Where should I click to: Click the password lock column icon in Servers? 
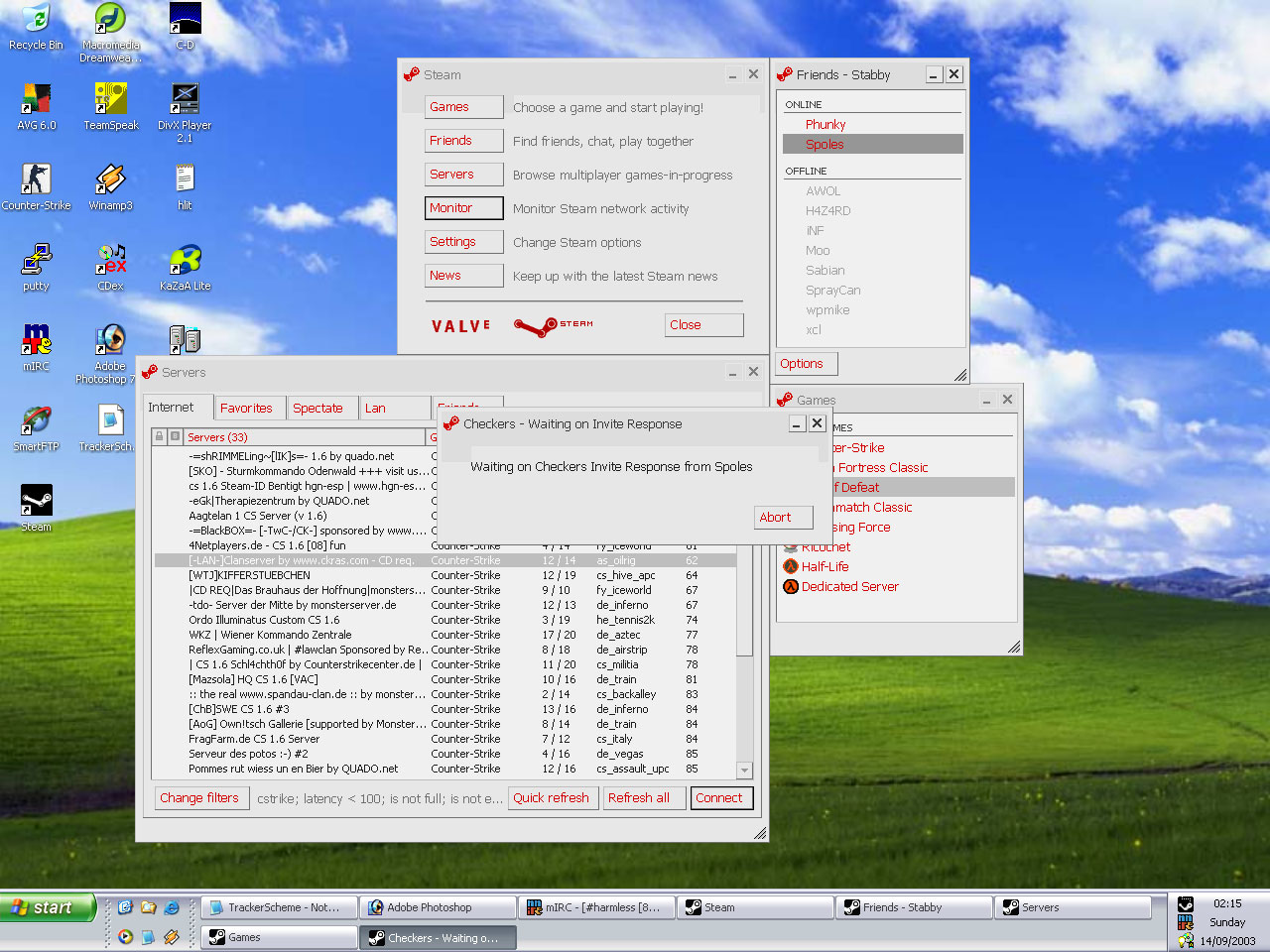pyautogui.click(x=159, y=436)
